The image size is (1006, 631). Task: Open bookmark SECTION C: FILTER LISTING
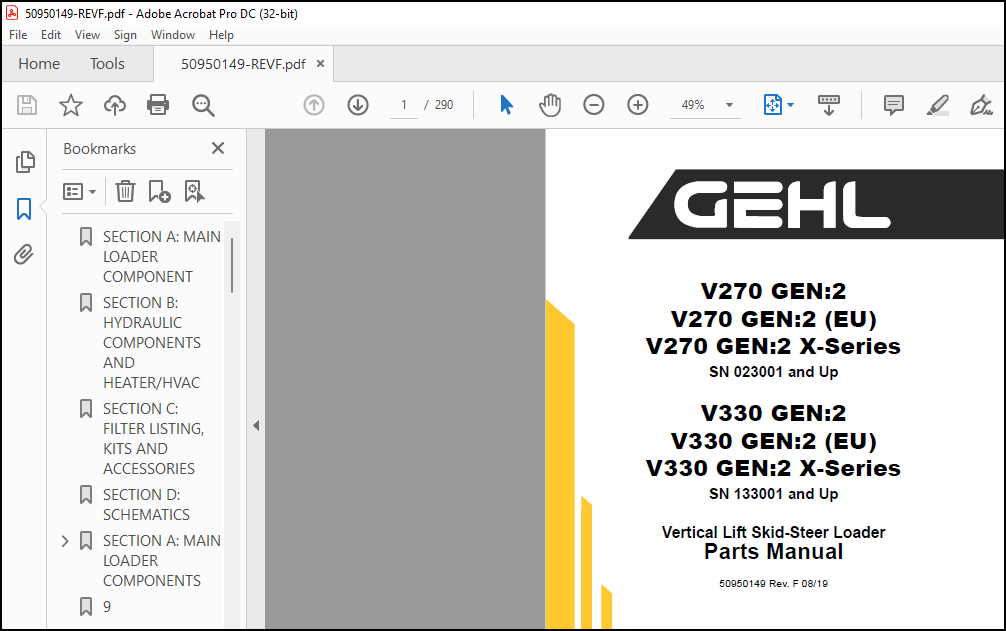(153, 439)
